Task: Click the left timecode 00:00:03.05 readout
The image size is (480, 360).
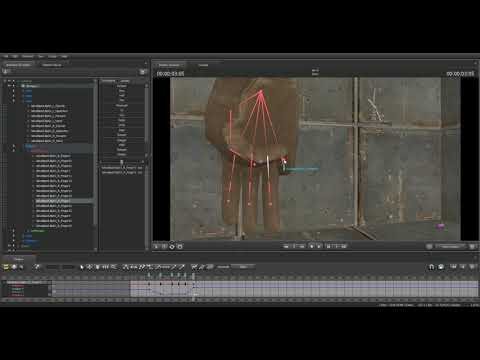Action: [x=170, y=73]
